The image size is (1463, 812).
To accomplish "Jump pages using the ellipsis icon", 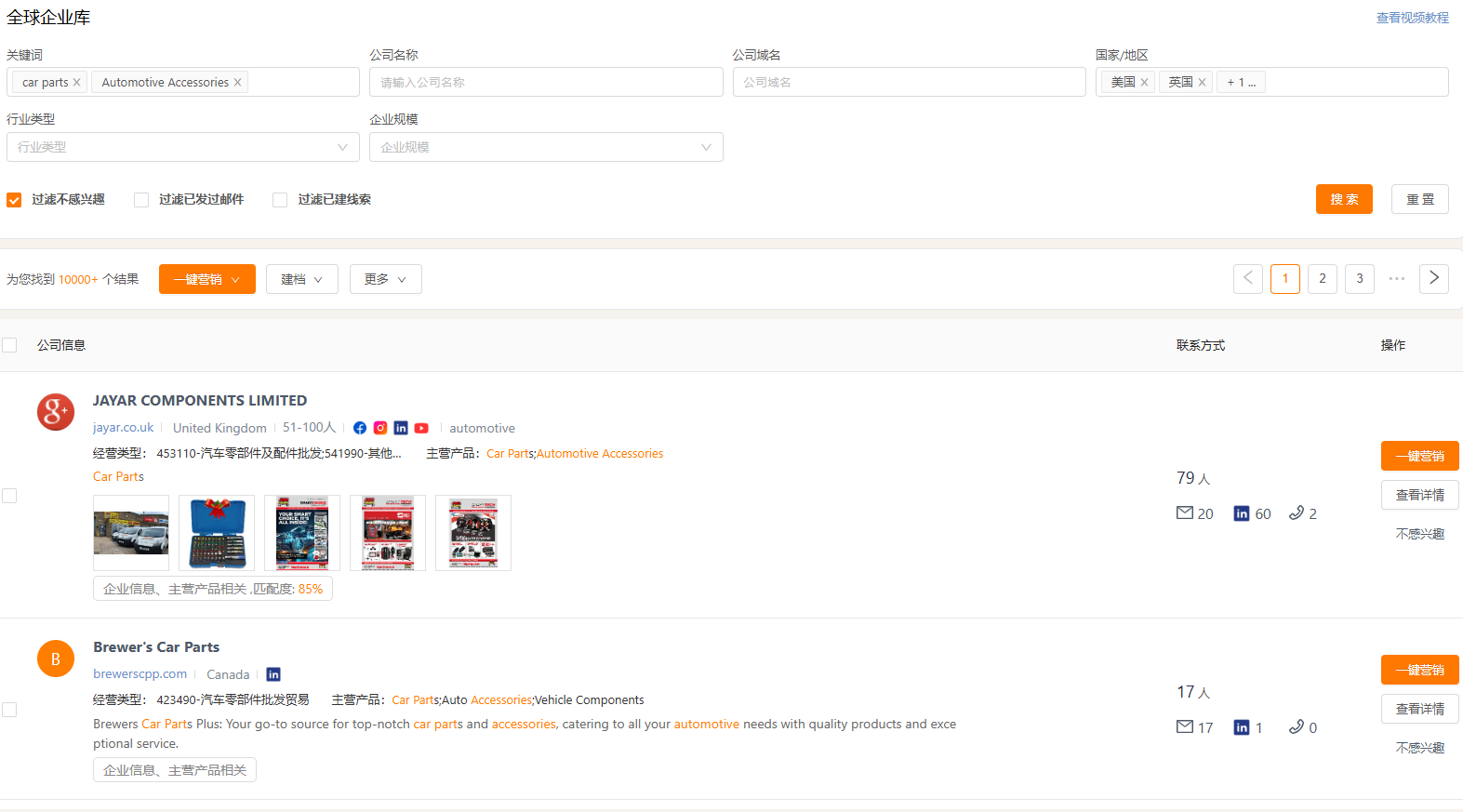I will (x=1397, y=278).
